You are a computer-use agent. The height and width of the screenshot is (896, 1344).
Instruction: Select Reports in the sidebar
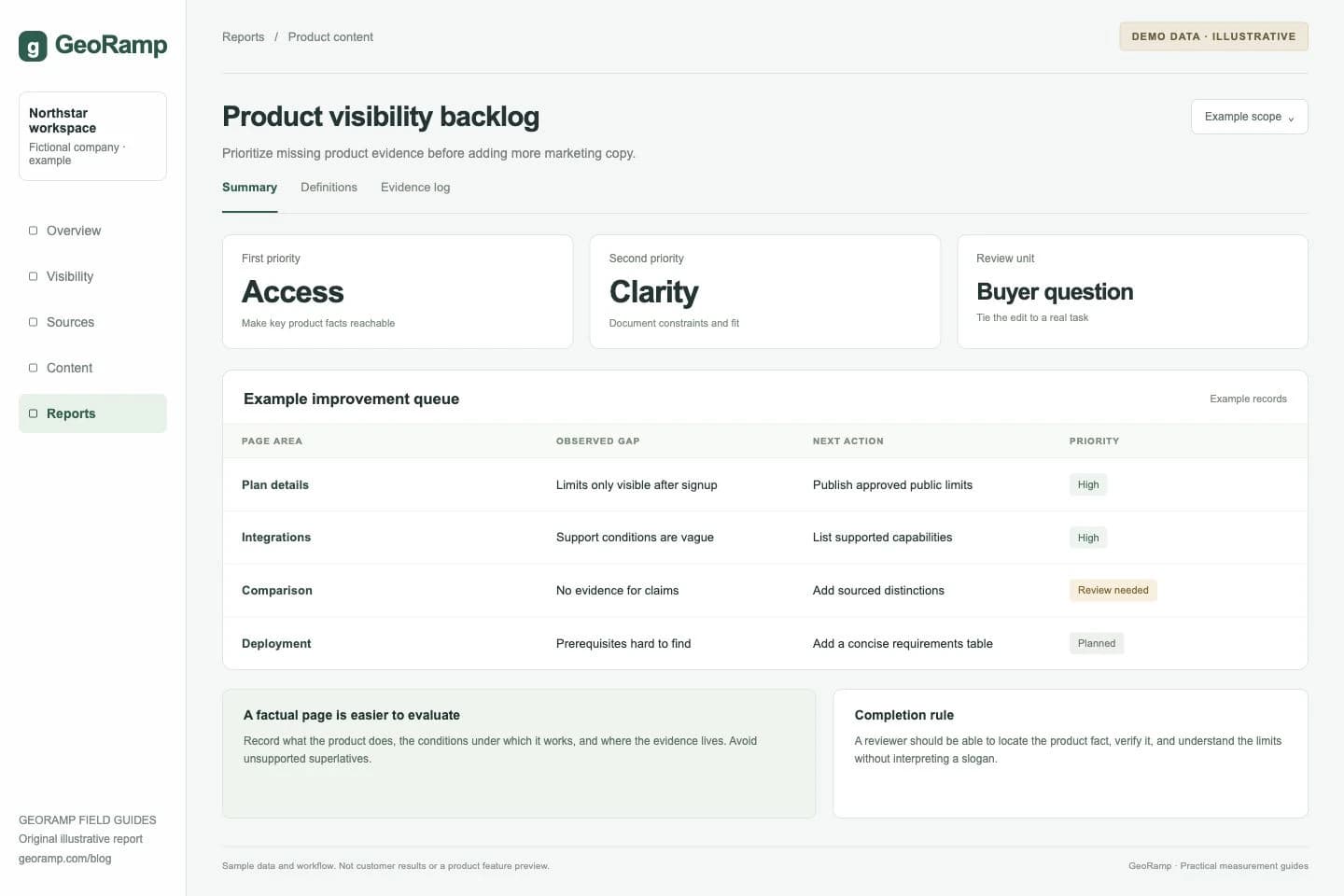click(92, 413)
